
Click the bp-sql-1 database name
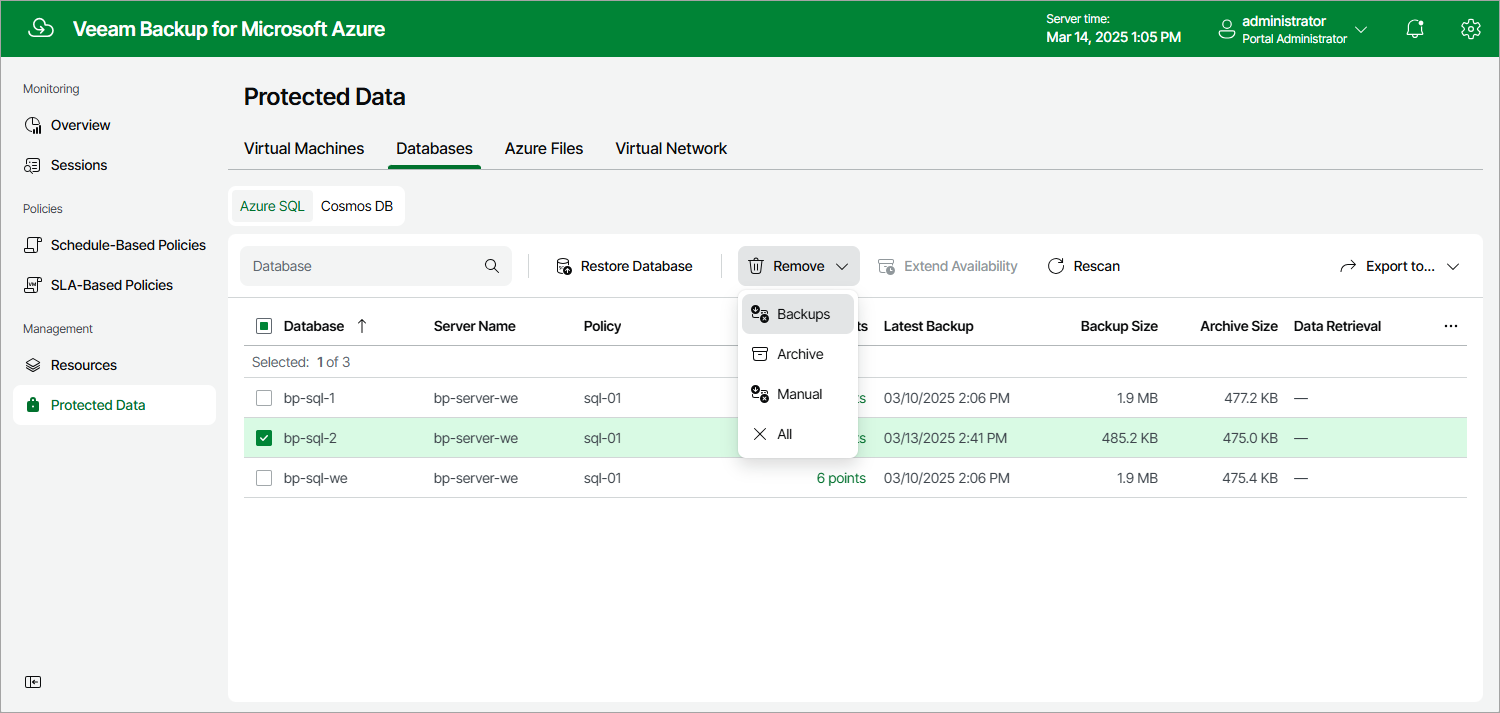pos(309,398)
